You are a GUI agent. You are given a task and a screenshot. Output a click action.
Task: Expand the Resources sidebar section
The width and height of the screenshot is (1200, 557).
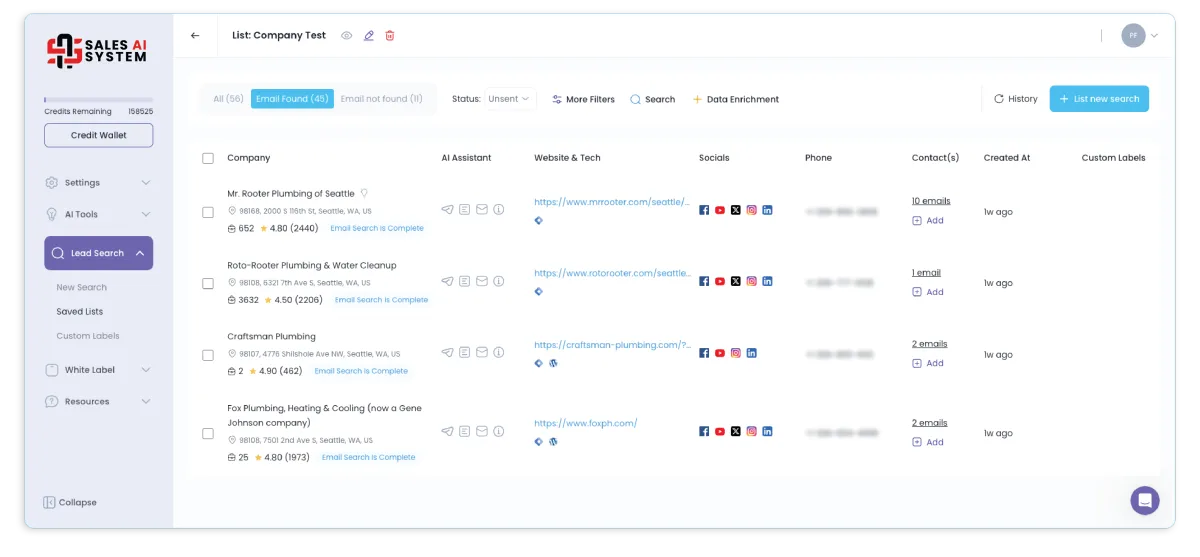pos(98,401)
